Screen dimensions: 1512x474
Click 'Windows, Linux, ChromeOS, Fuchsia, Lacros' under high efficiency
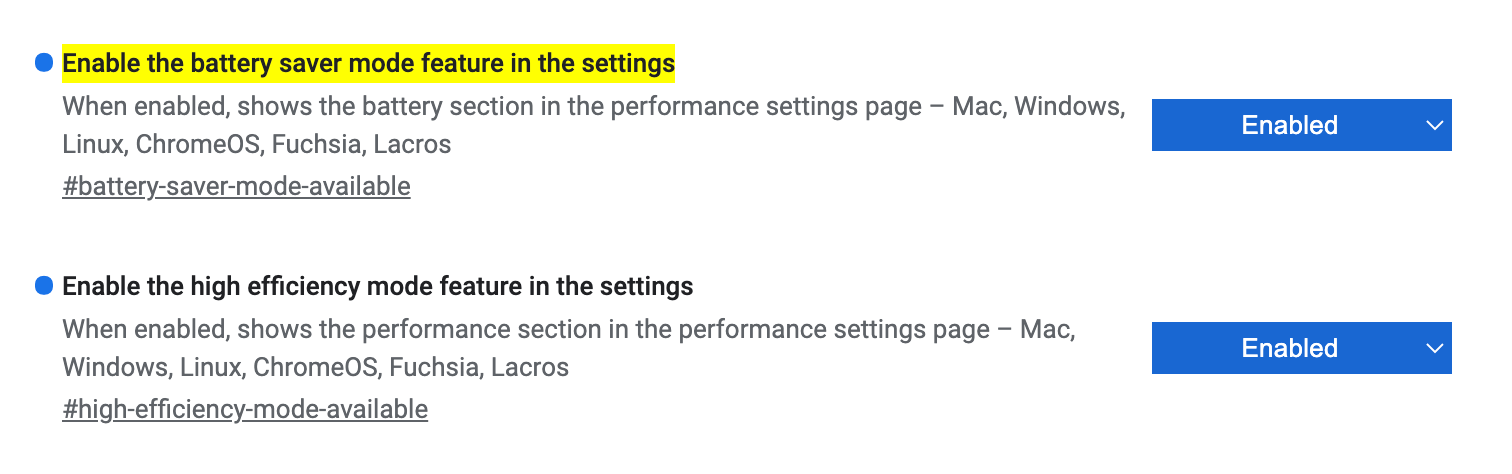pos(315,367)
